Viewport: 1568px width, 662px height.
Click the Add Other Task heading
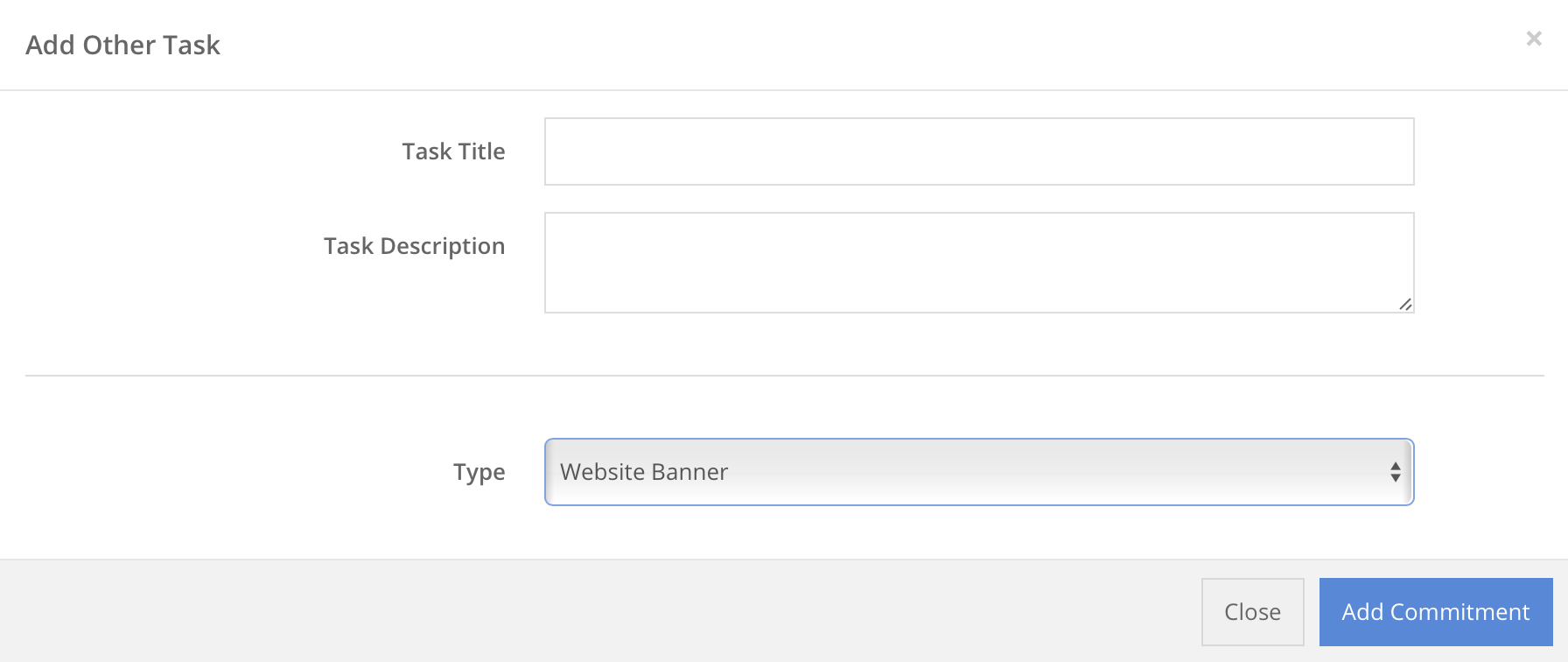(122, 45)
